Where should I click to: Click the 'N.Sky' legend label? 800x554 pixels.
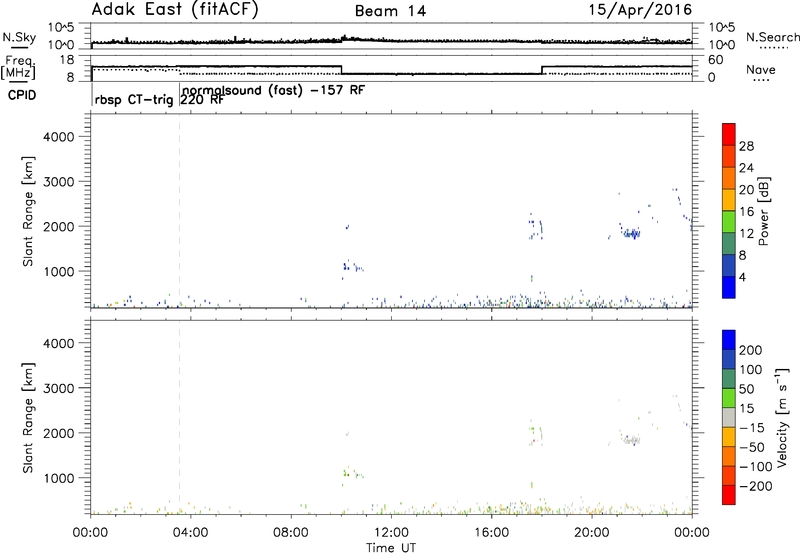[19, 37]
